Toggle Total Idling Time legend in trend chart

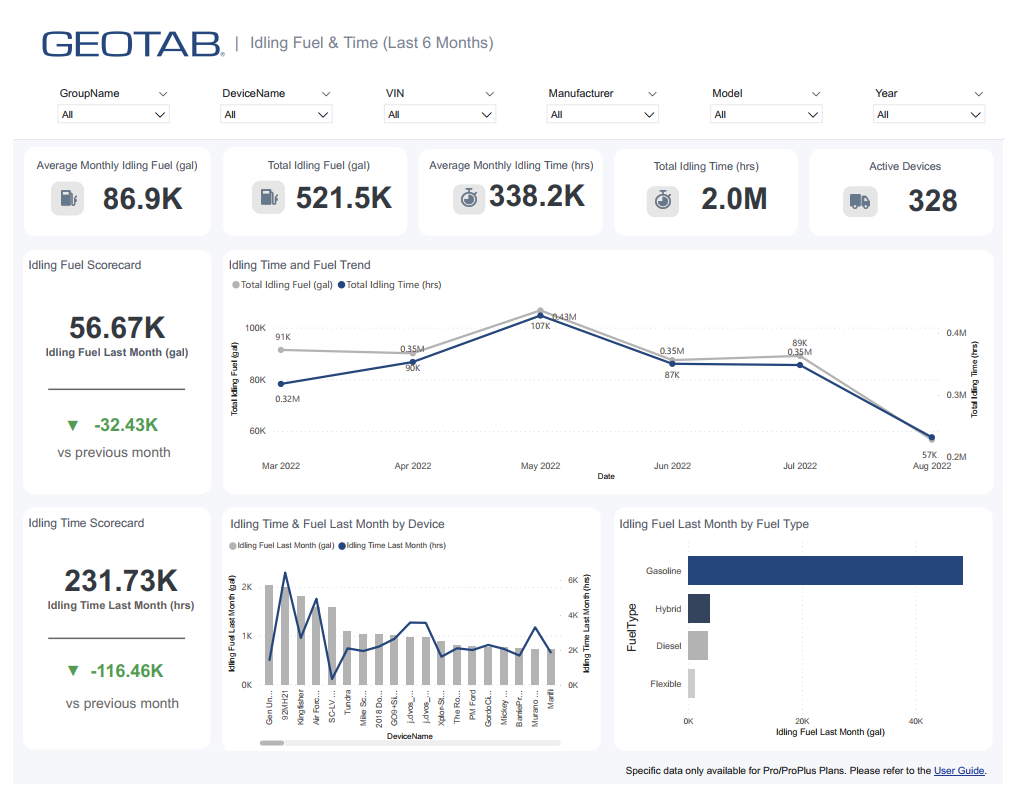390,285
